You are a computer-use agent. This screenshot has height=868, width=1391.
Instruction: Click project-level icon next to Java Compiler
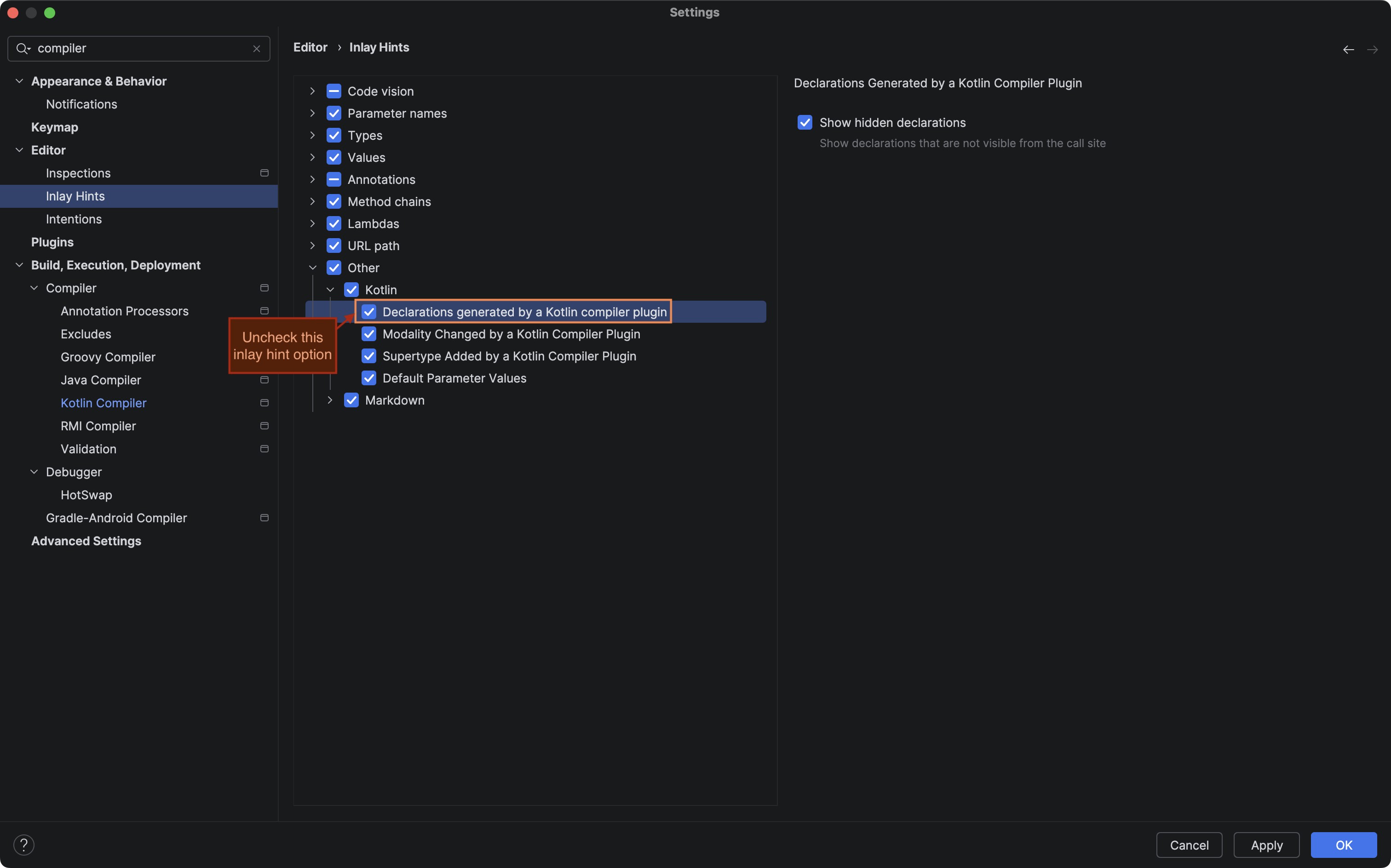click(264, 379)
